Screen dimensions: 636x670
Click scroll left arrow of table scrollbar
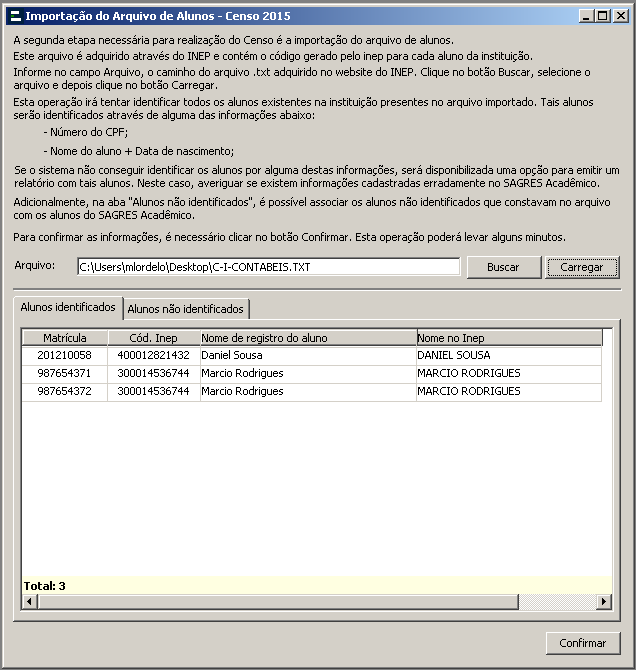coord(29,601)
